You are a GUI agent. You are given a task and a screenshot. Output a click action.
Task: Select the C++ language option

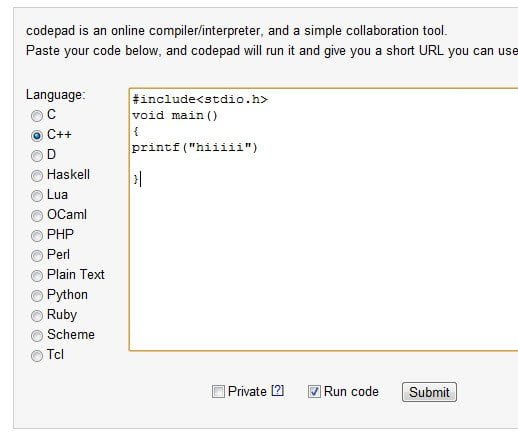pos(37,136)
